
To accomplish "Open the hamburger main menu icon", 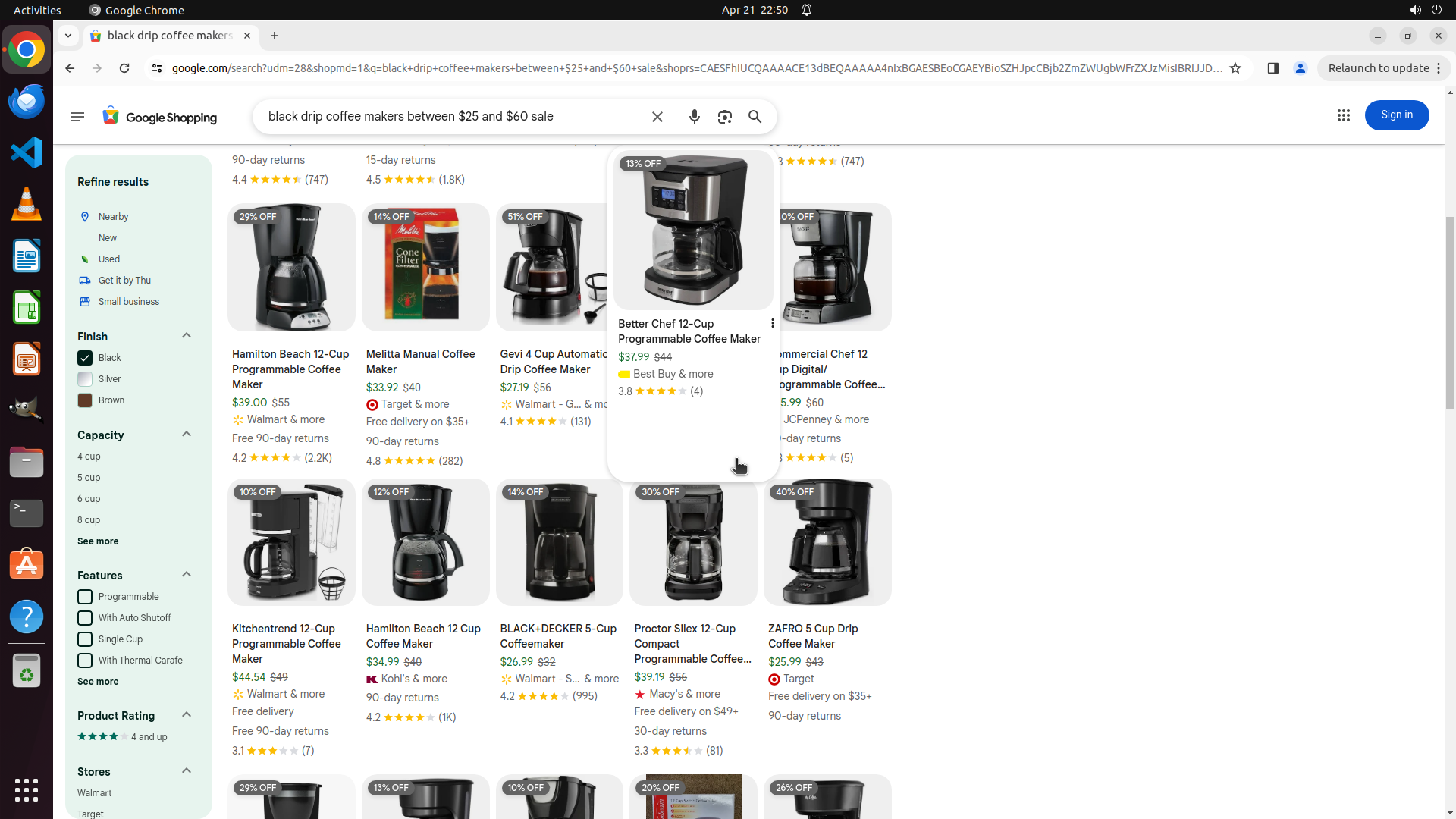I will (x=77, y=117).
